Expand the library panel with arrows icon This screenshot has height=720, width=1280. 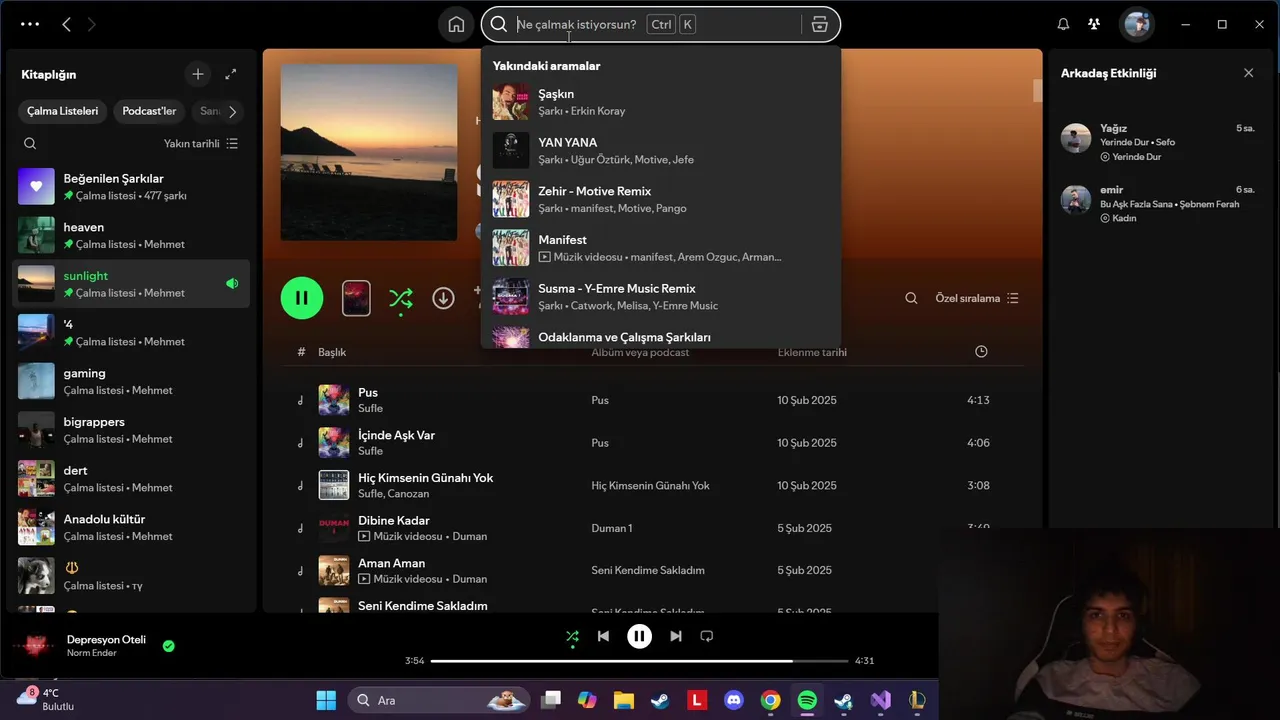click(x=231, y=74)
